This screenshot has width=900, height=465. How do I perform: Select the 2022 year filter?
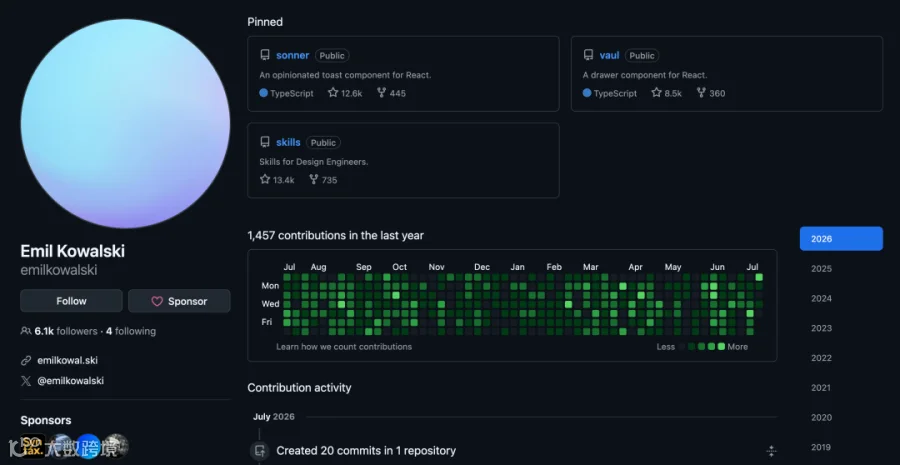821,358
